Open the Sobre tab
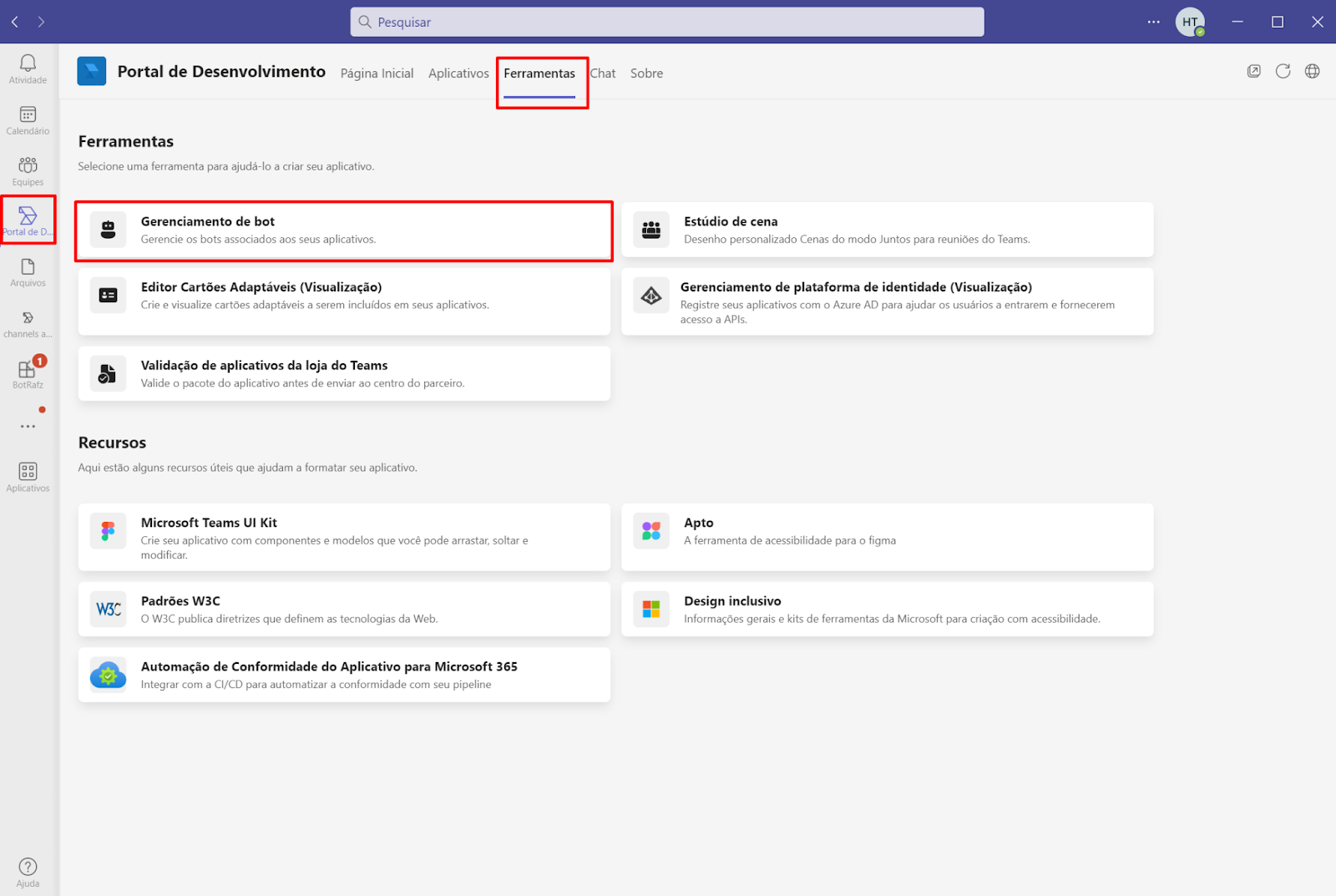This screenshot has width=1336, height=896. coord(646,73)
